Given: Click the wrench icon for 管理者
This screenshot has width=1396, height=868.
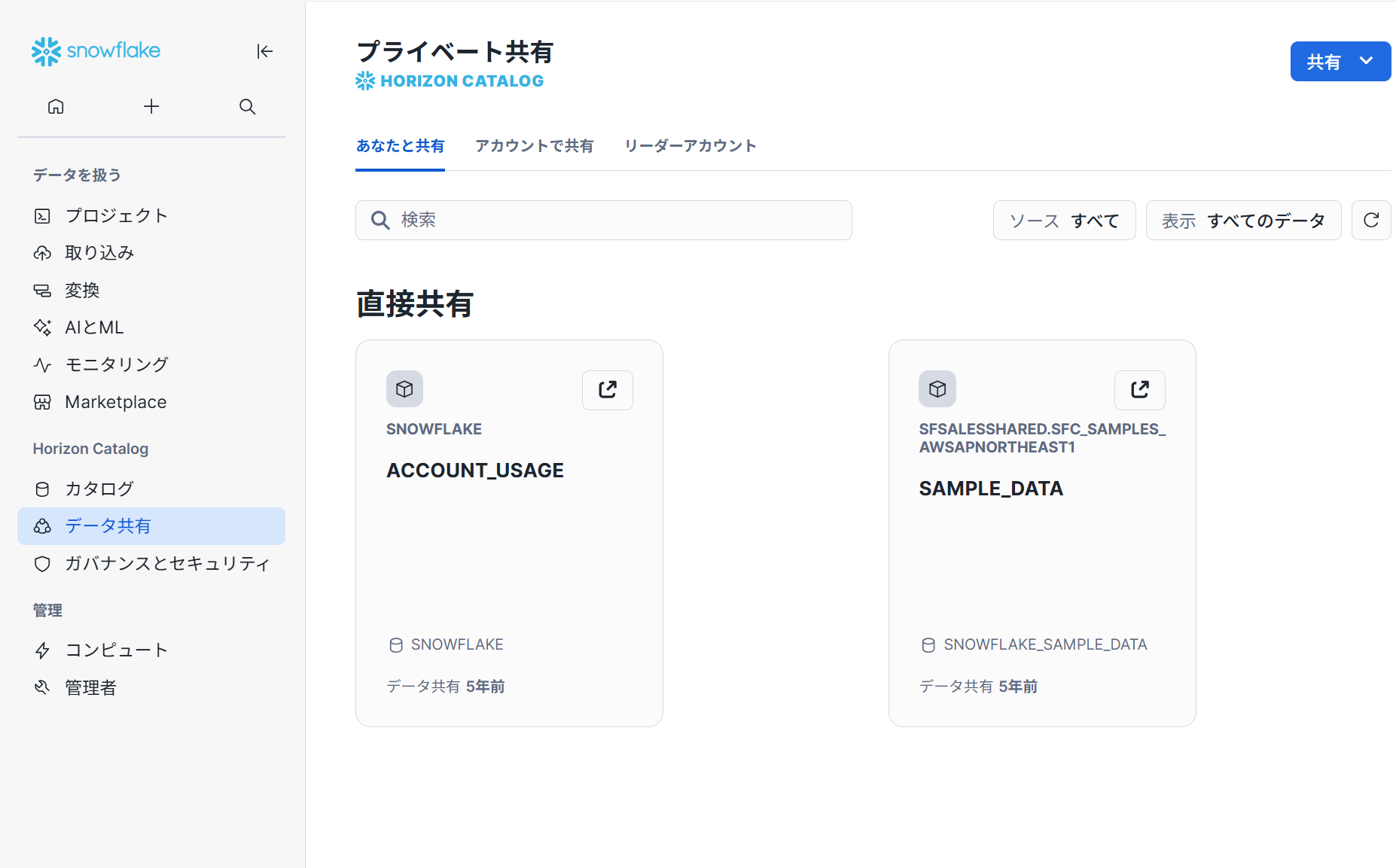Looking at the screenshot, I should [x=42, y=687].
